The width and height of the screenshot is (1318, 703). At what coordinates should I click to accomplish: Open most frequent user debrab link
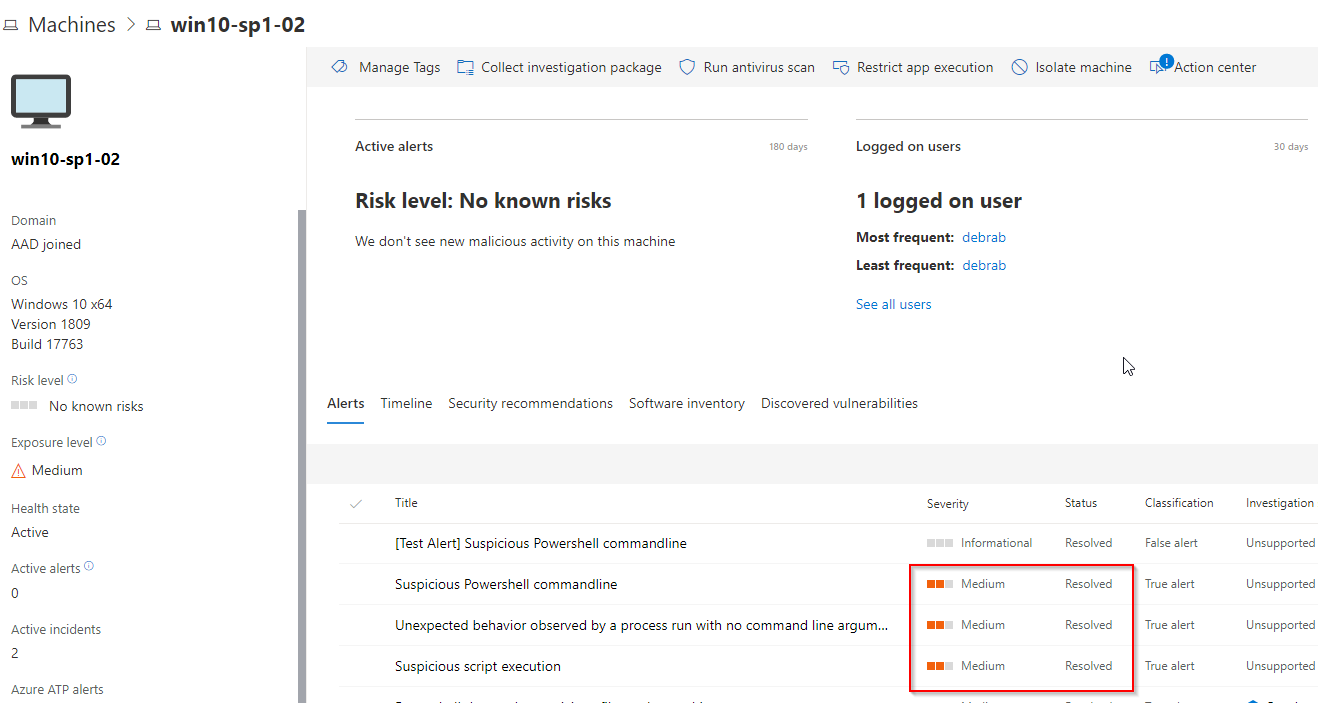[983, 237]
